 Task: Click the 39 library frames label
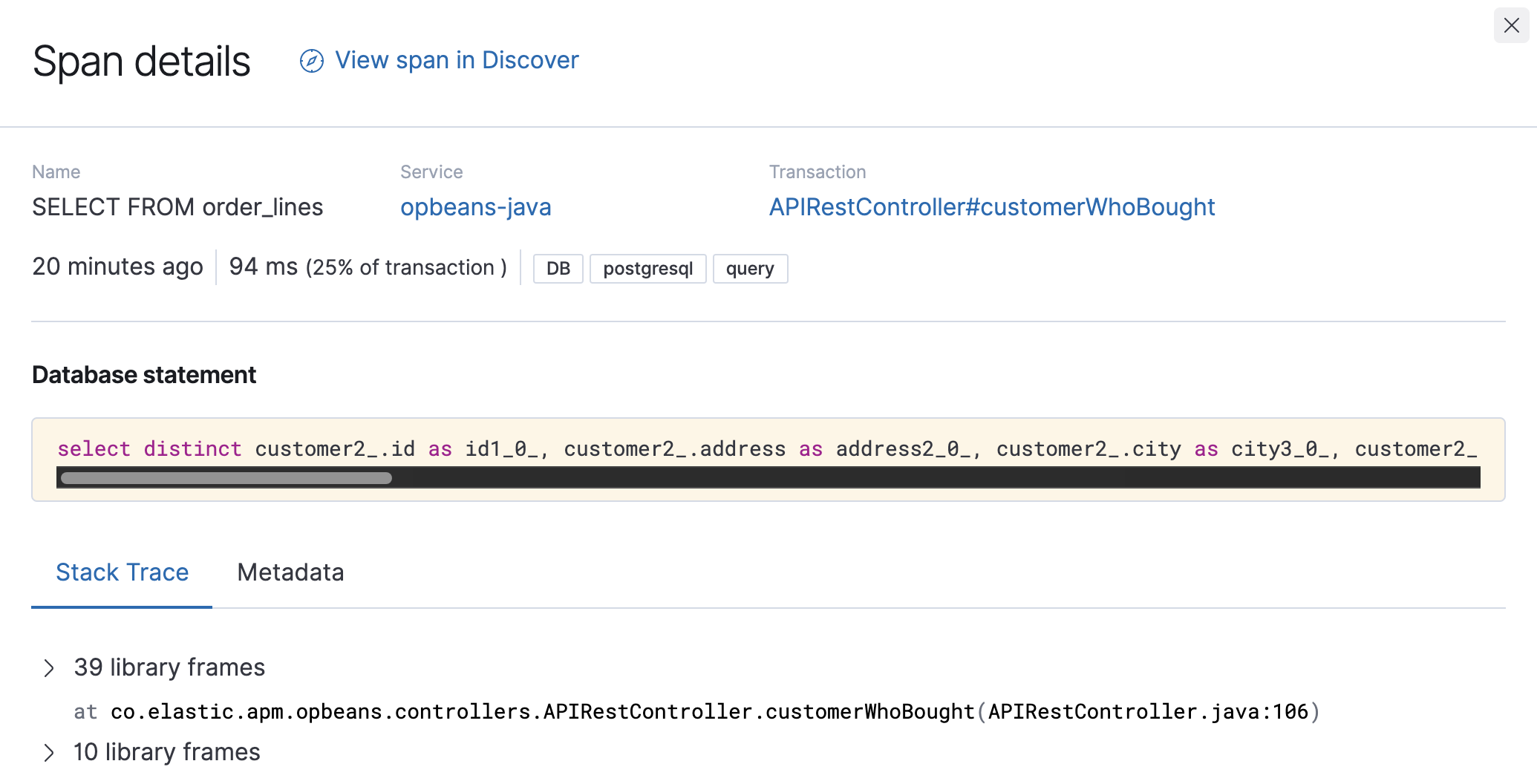tap(169, 667)
